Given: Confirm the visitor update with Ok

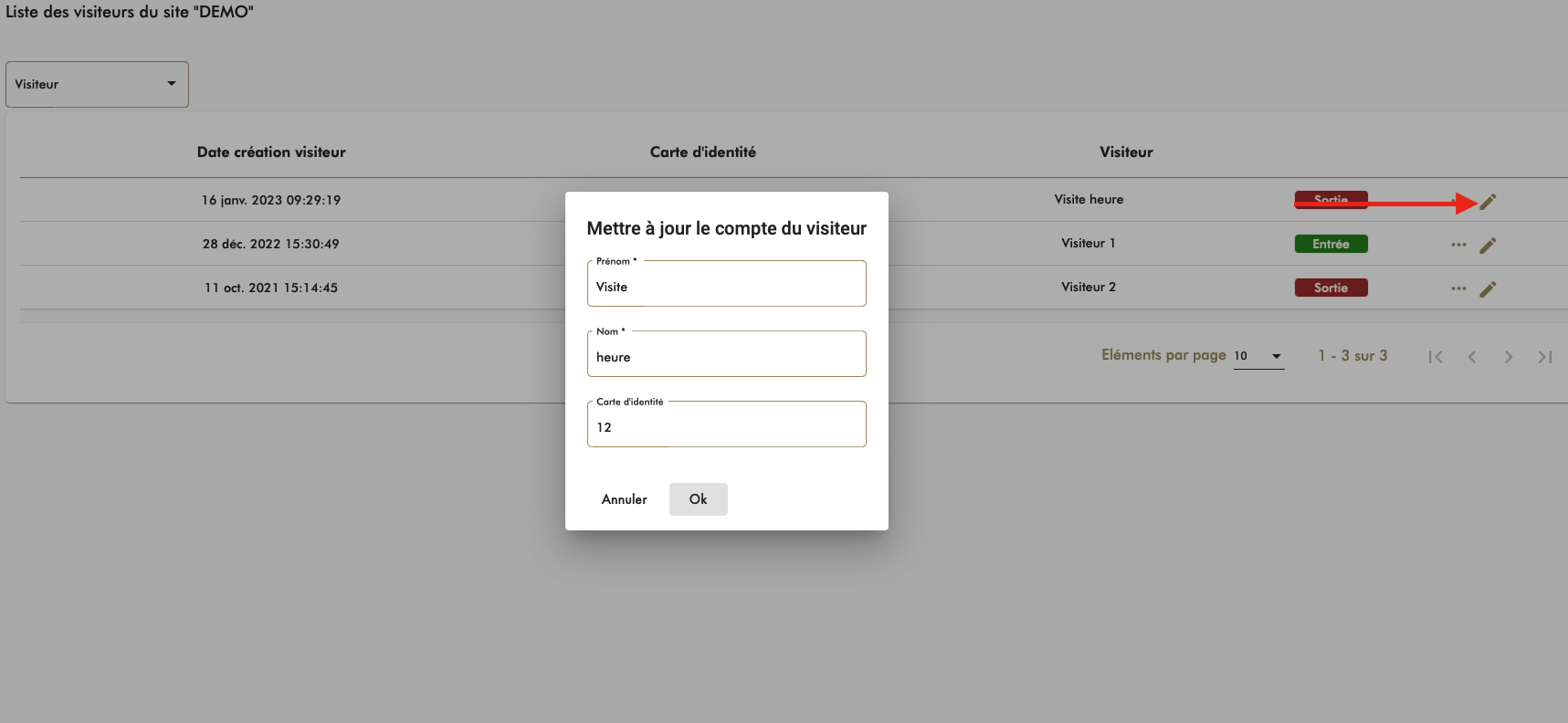Looking at the screenshot, I should [x=698, y=499].
